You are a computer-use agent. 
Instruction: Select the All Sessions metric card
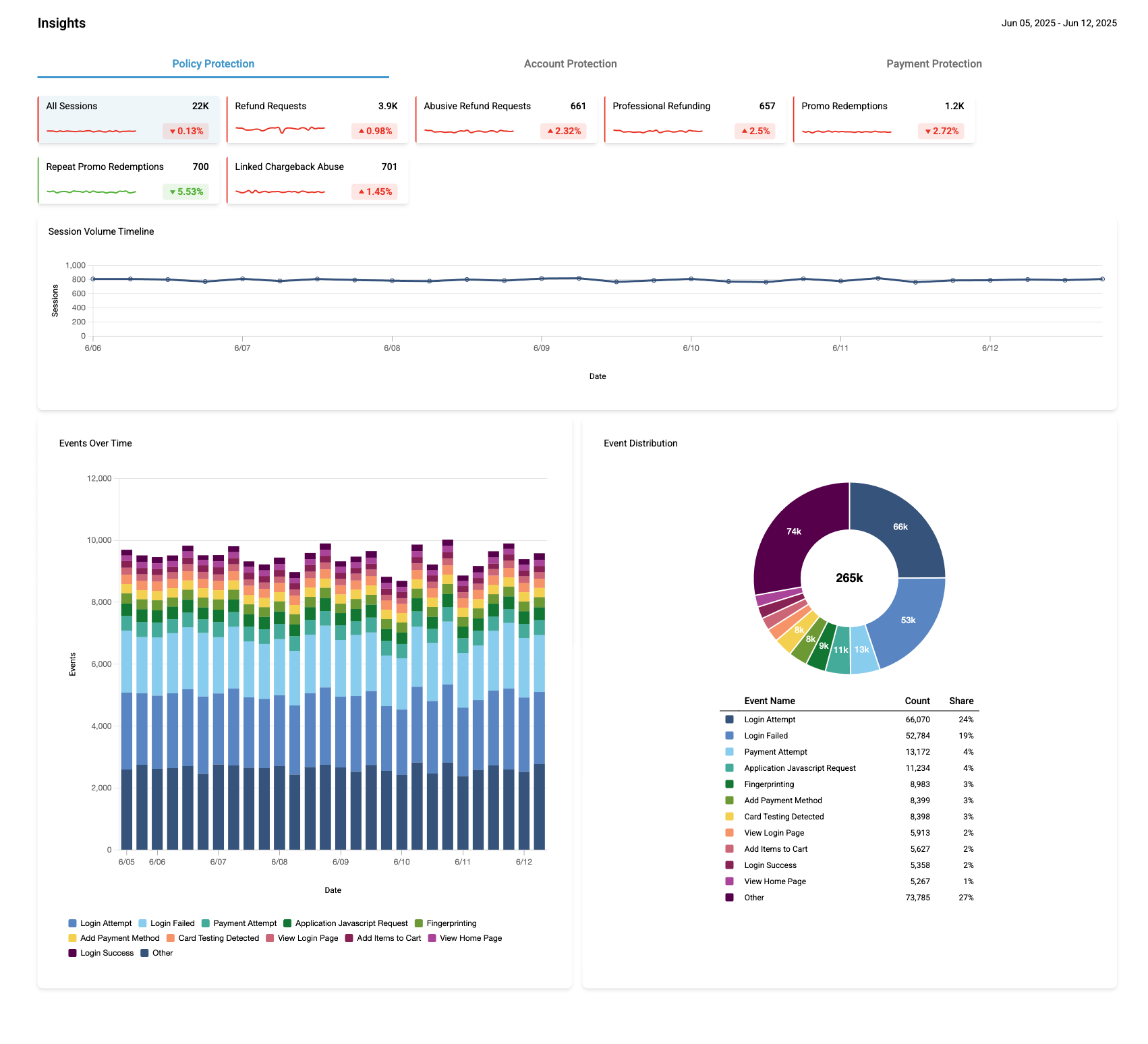[x=128, y=119]
